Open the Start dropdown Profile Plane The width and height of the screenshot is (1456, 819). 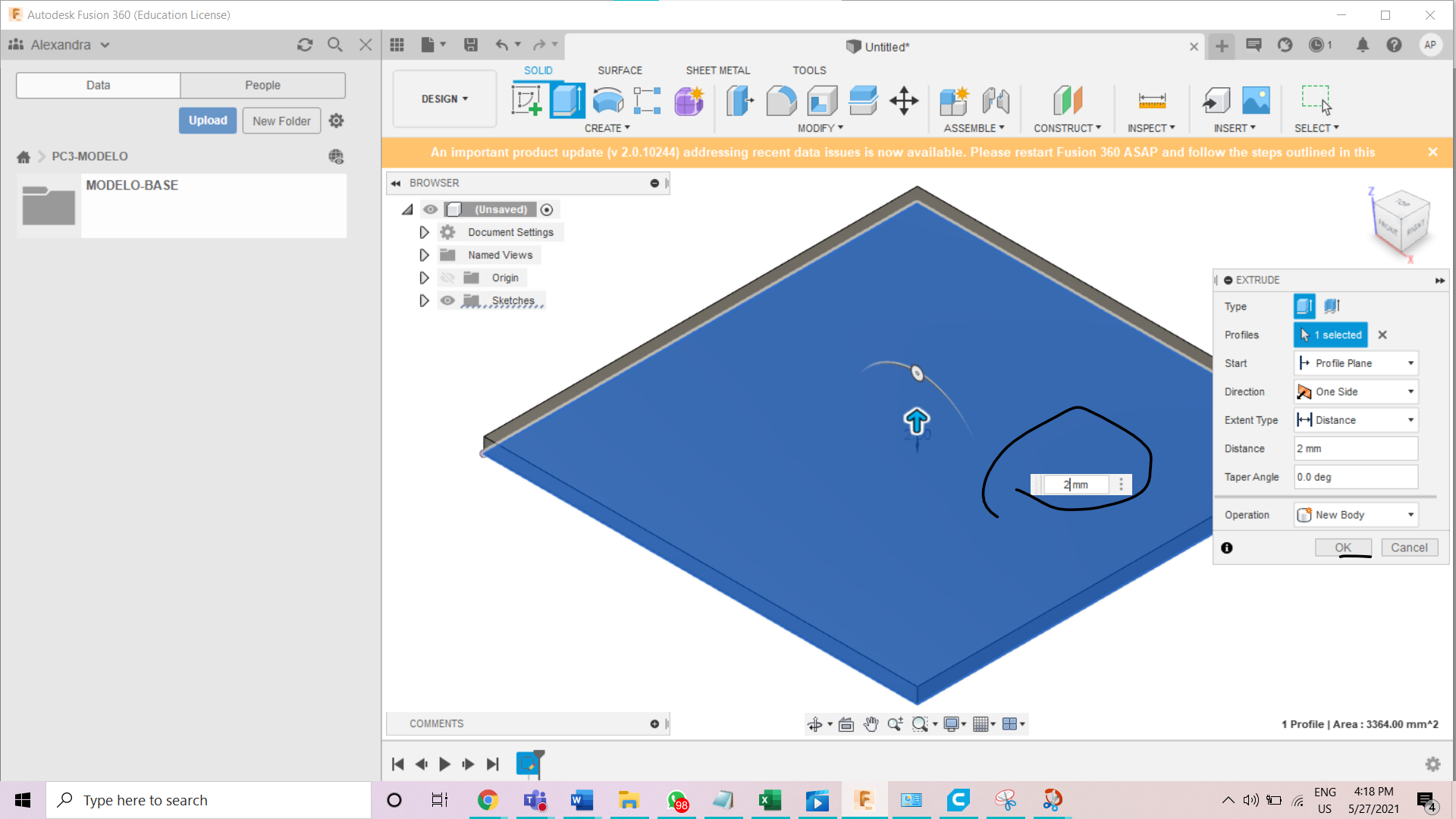tap(1356, 363)
